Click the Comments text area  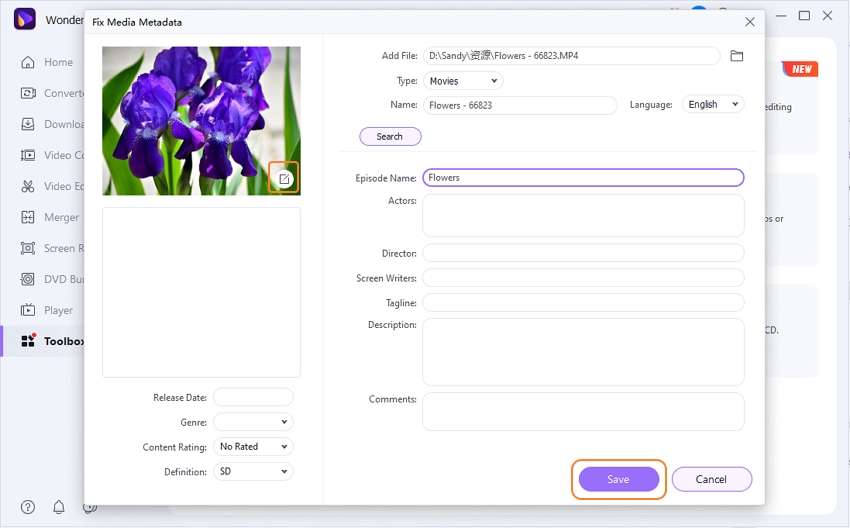(x=583, y=411)
